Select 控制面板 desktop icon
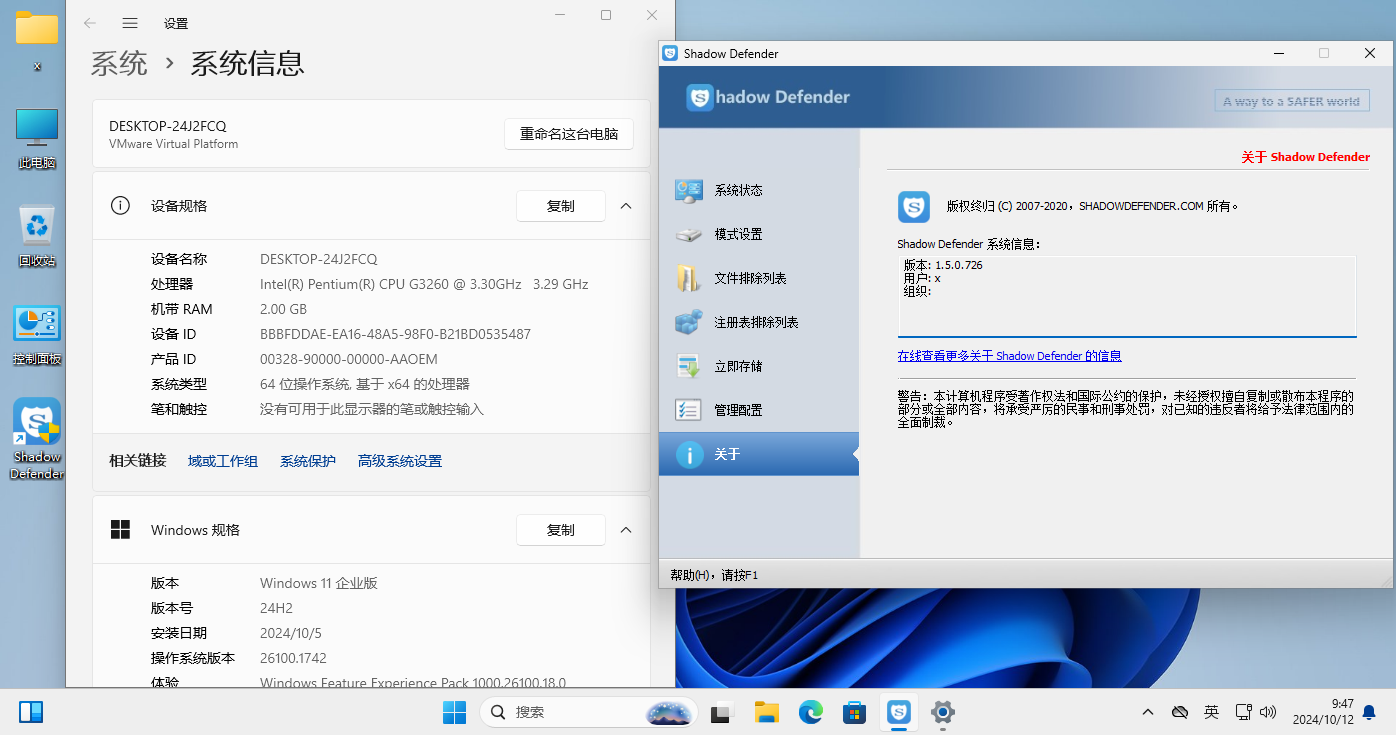The height and width of the screenshot is (735, 1396). click(37, 335)
